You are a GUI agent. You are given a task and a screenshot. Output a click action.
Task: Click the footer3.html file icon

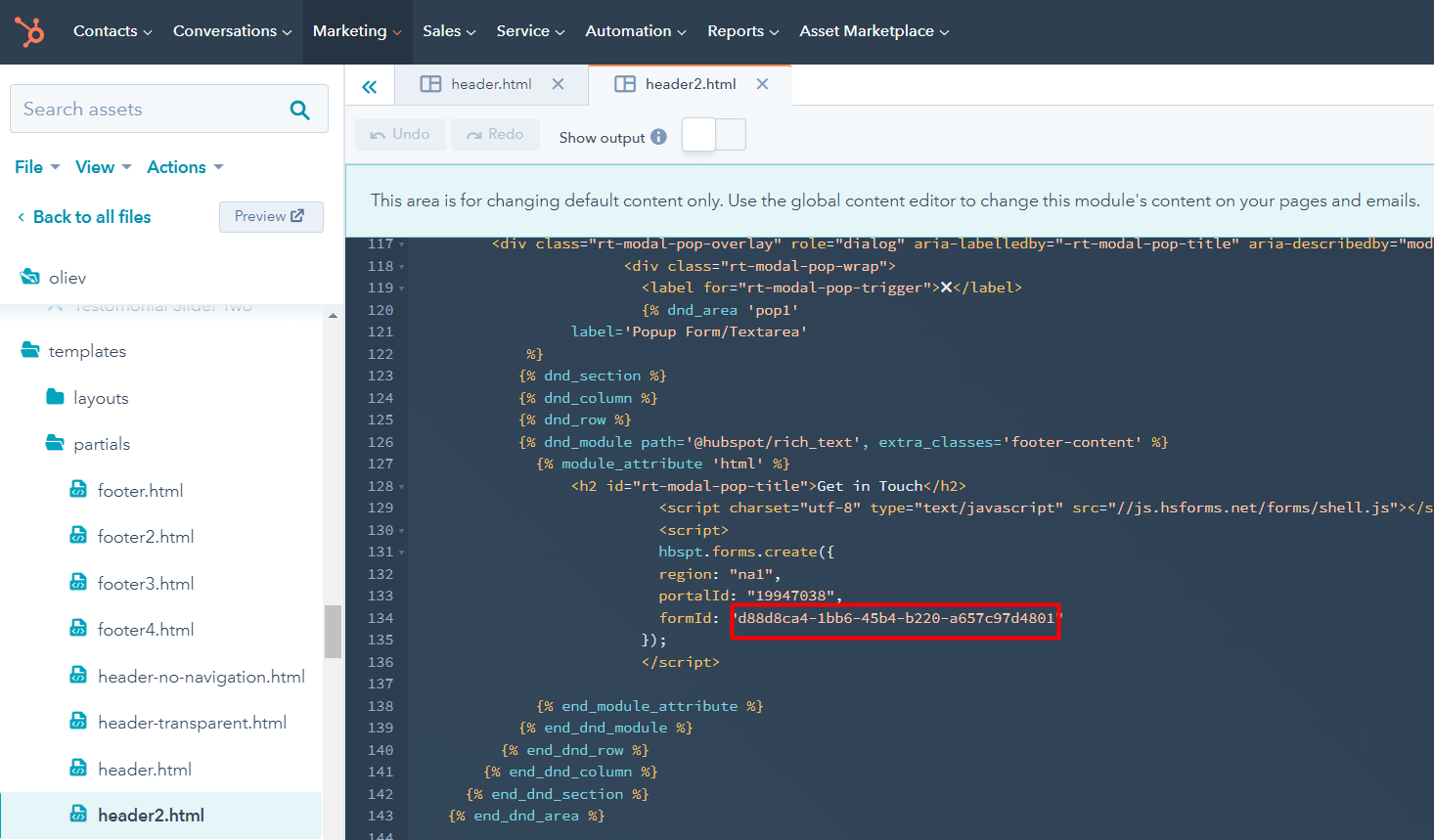click(78, 583)
